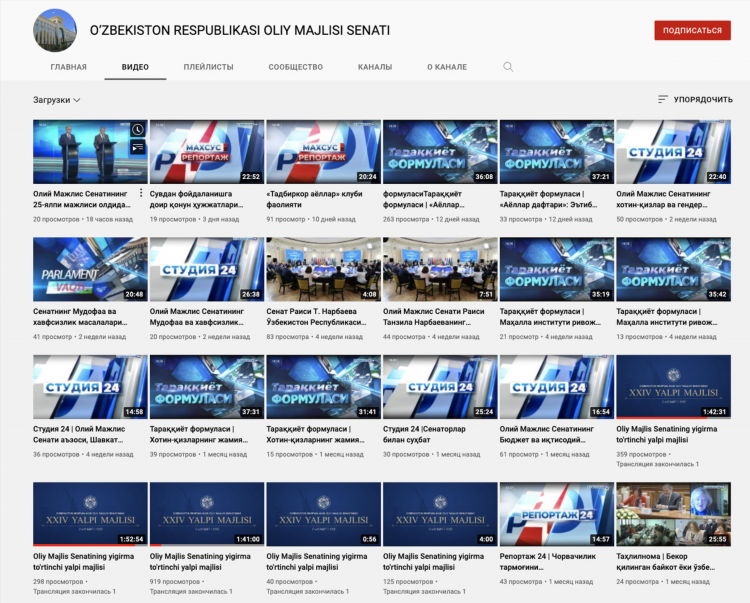Open the channel title O'ZBEKISTON RESPUBLIKASI OLIY MAJLISI SENATI
The image size is (750, 603).
240,30
